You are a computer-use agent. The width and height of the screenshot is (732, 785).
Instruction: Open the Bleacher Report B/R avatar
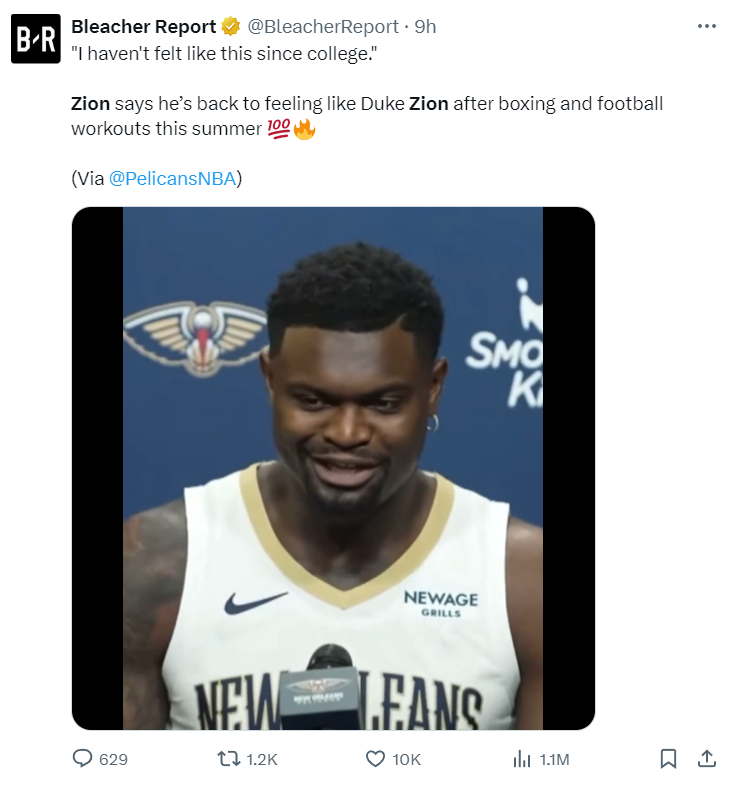(x=35, y=39)
